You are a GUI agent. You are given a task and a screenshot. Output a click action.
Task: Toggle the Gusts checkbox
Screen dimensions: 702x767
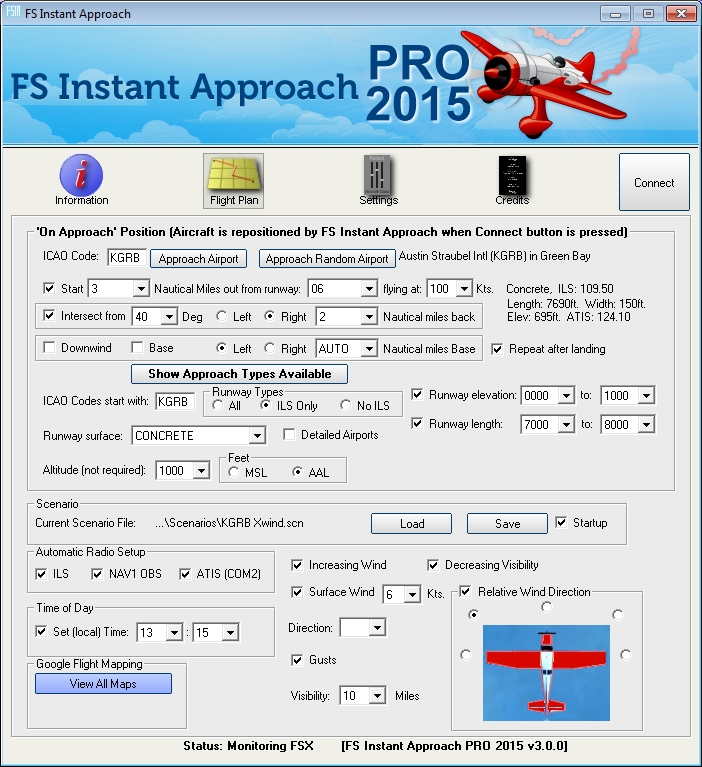click(297, 660)
